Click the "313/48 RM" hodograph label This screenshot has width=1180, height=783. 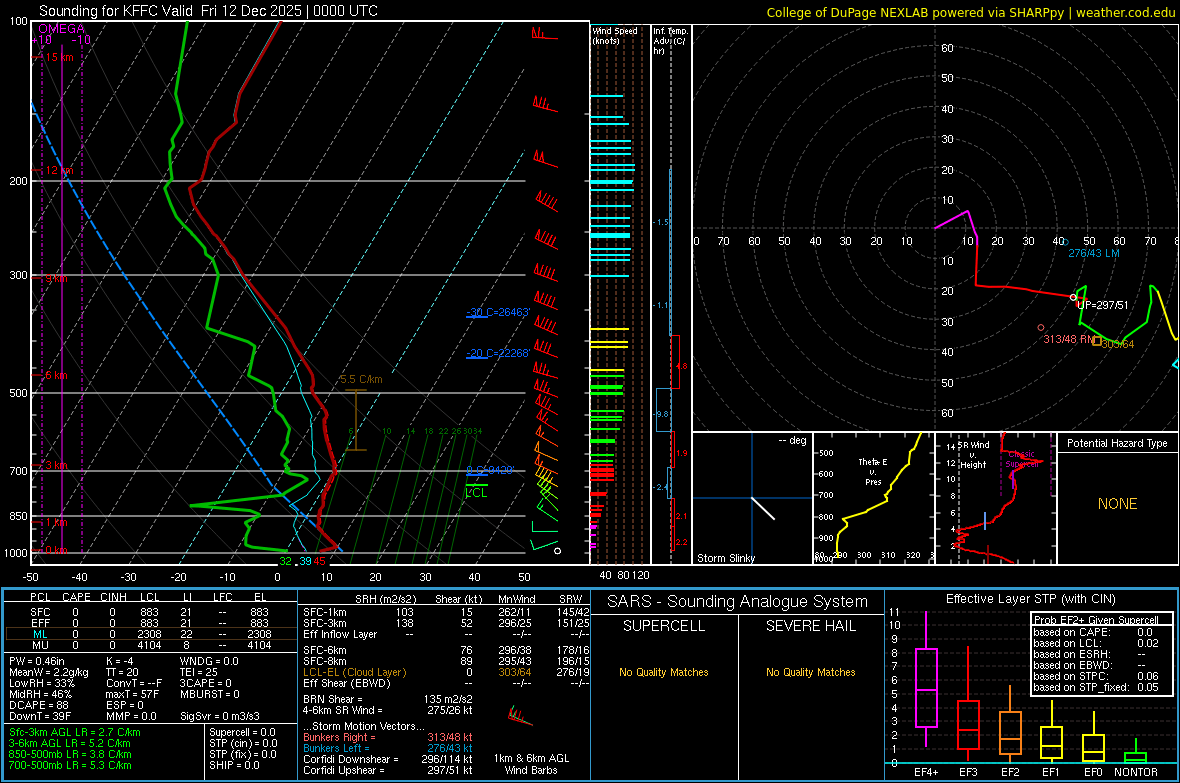tap(1069, 339)
